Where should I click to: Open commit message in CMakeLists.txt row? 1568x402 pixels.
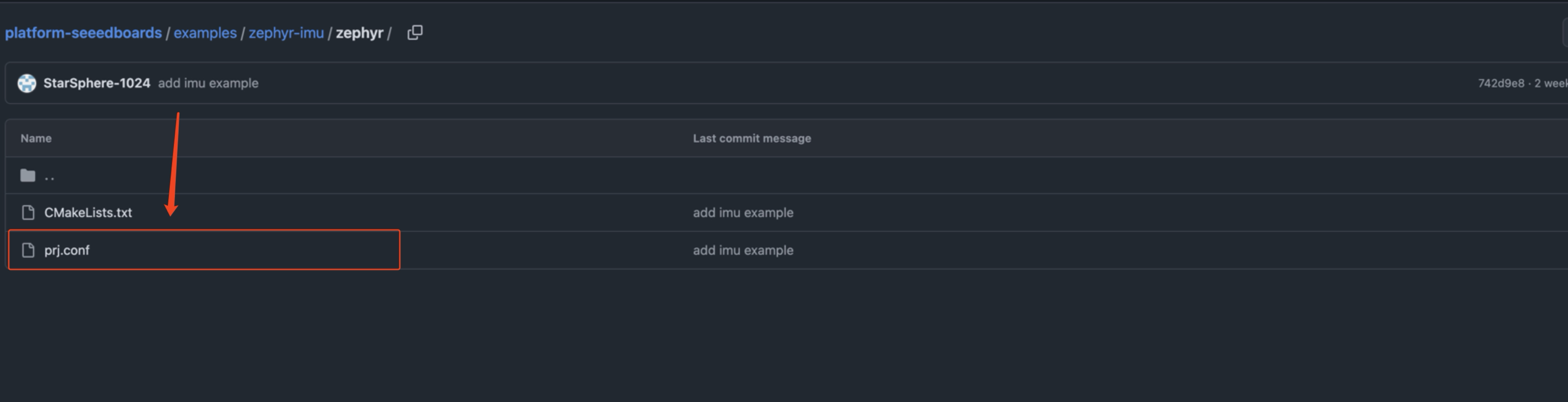[x=743, y=213]
